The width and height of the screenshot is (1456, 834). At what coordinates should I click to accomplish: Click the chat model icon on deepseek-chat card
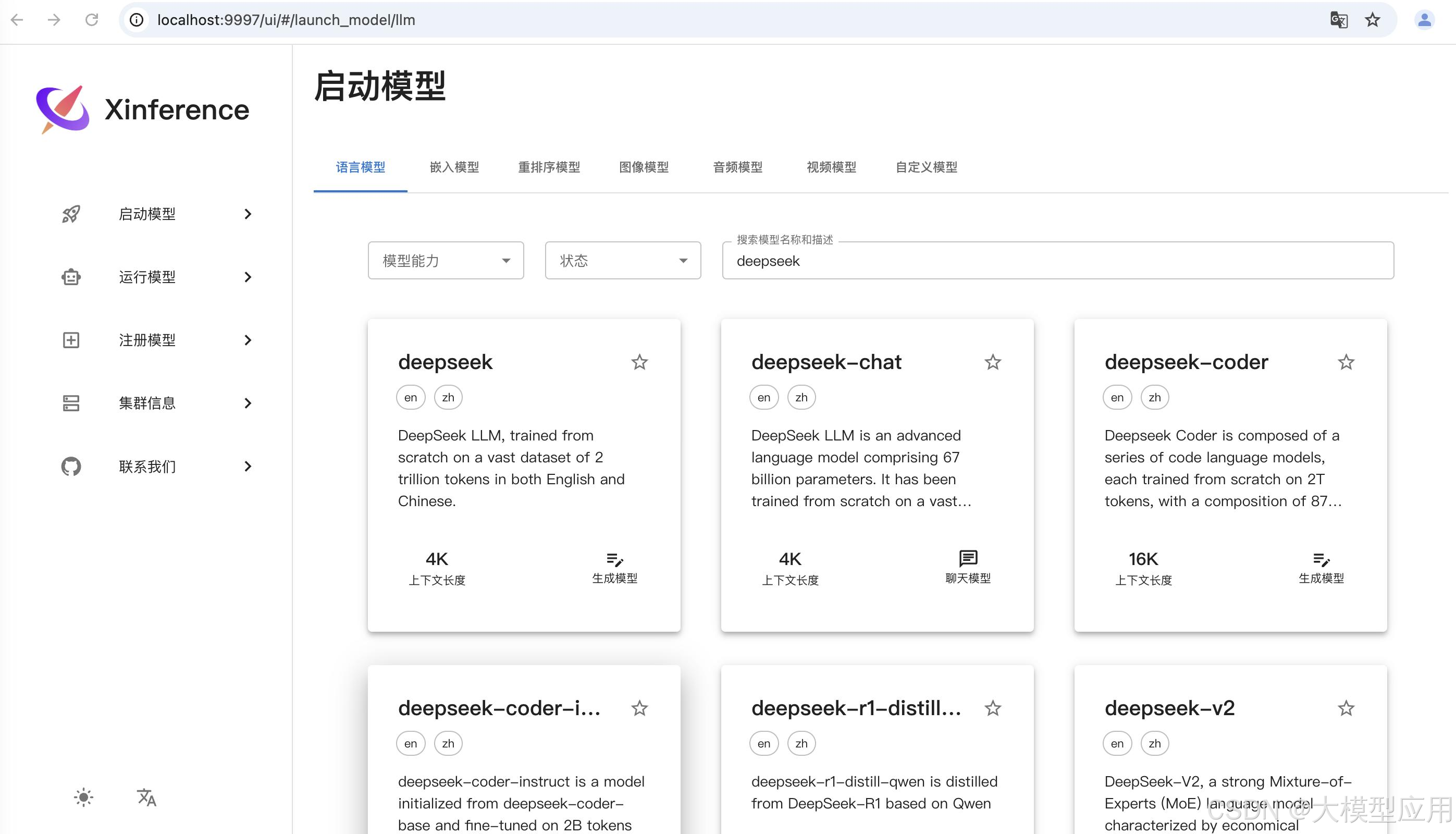[x=968, y=560]
